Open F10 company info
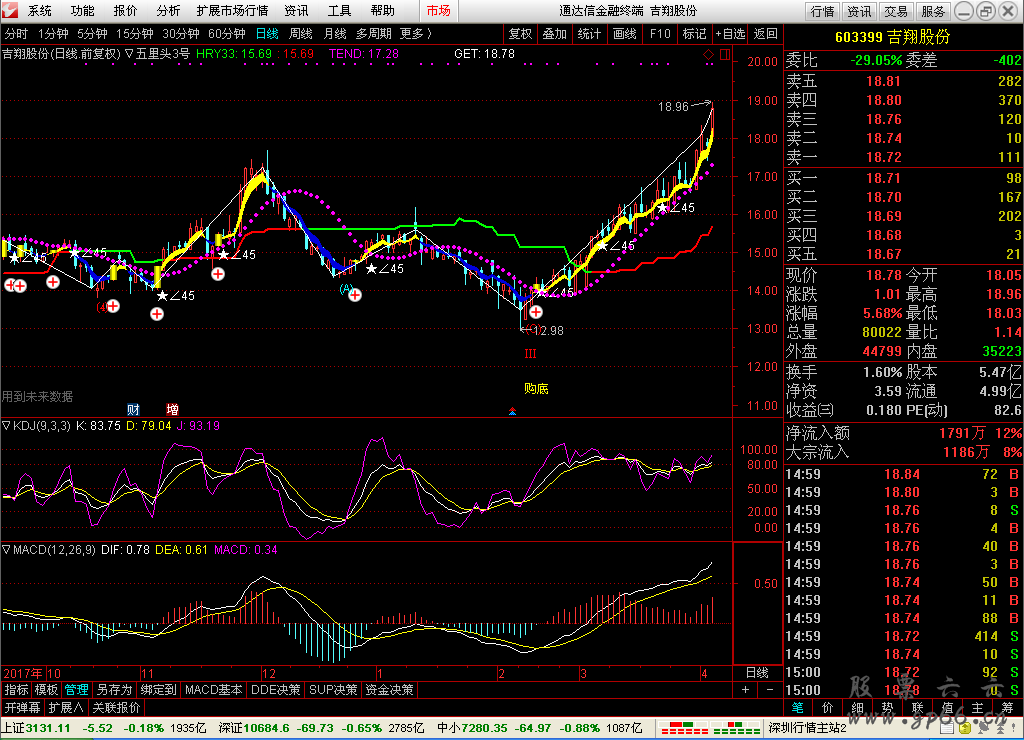Image resolution: width=1024 pixels, height=740 pixels. point(660,34)
